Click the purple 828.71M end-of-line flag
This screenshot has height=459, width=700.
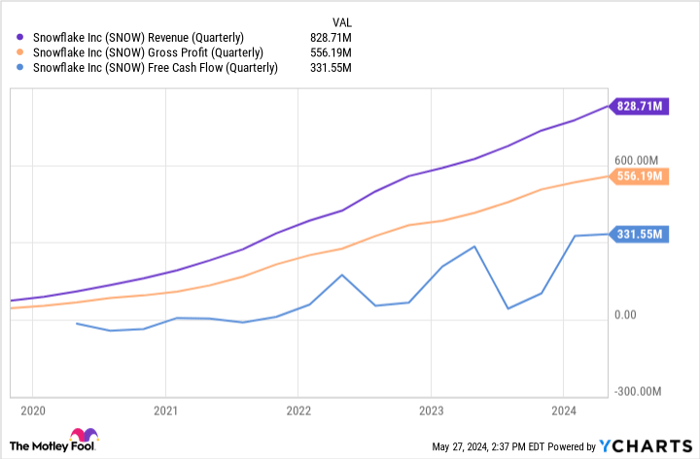(x=641, y=104)
